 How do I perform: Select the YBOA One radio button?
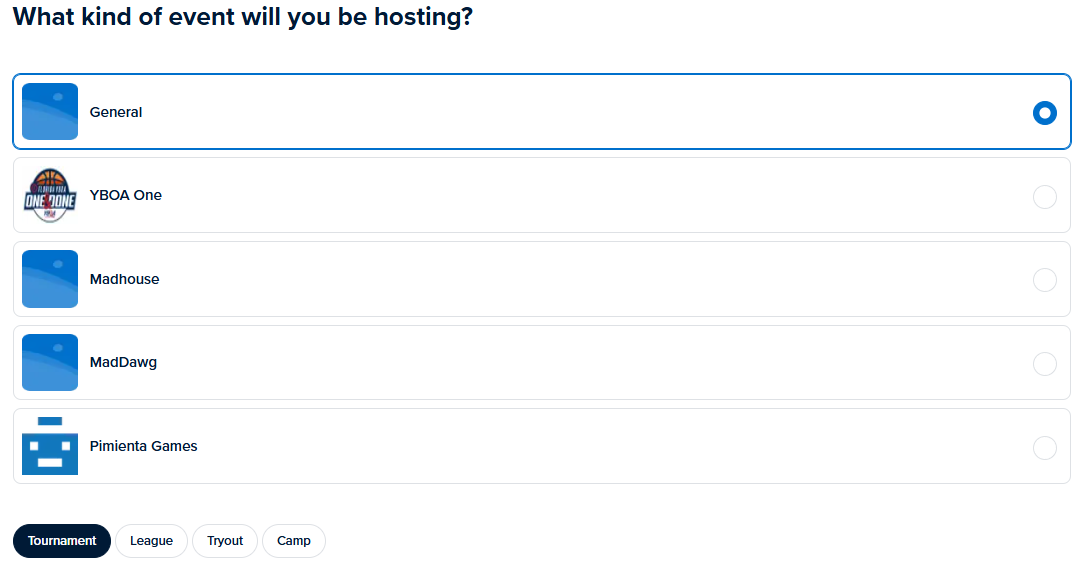click(1044, 196)
